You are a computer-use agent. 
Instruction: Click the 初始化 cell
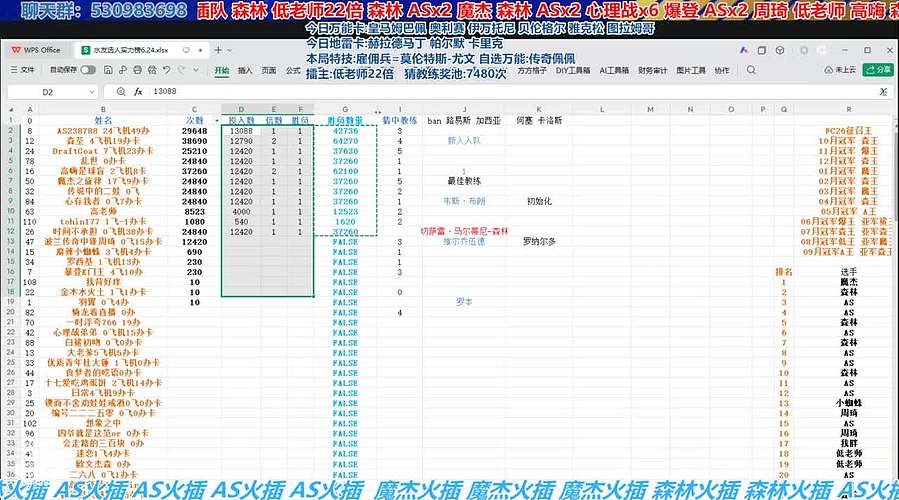[539, 201]
